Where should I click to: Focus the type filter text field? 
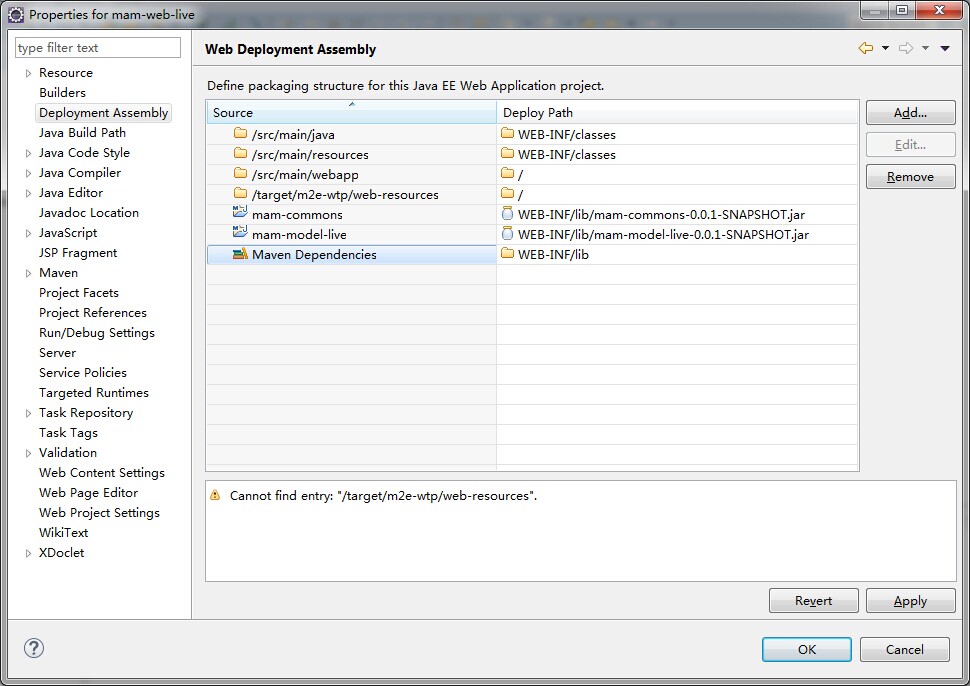98,48
